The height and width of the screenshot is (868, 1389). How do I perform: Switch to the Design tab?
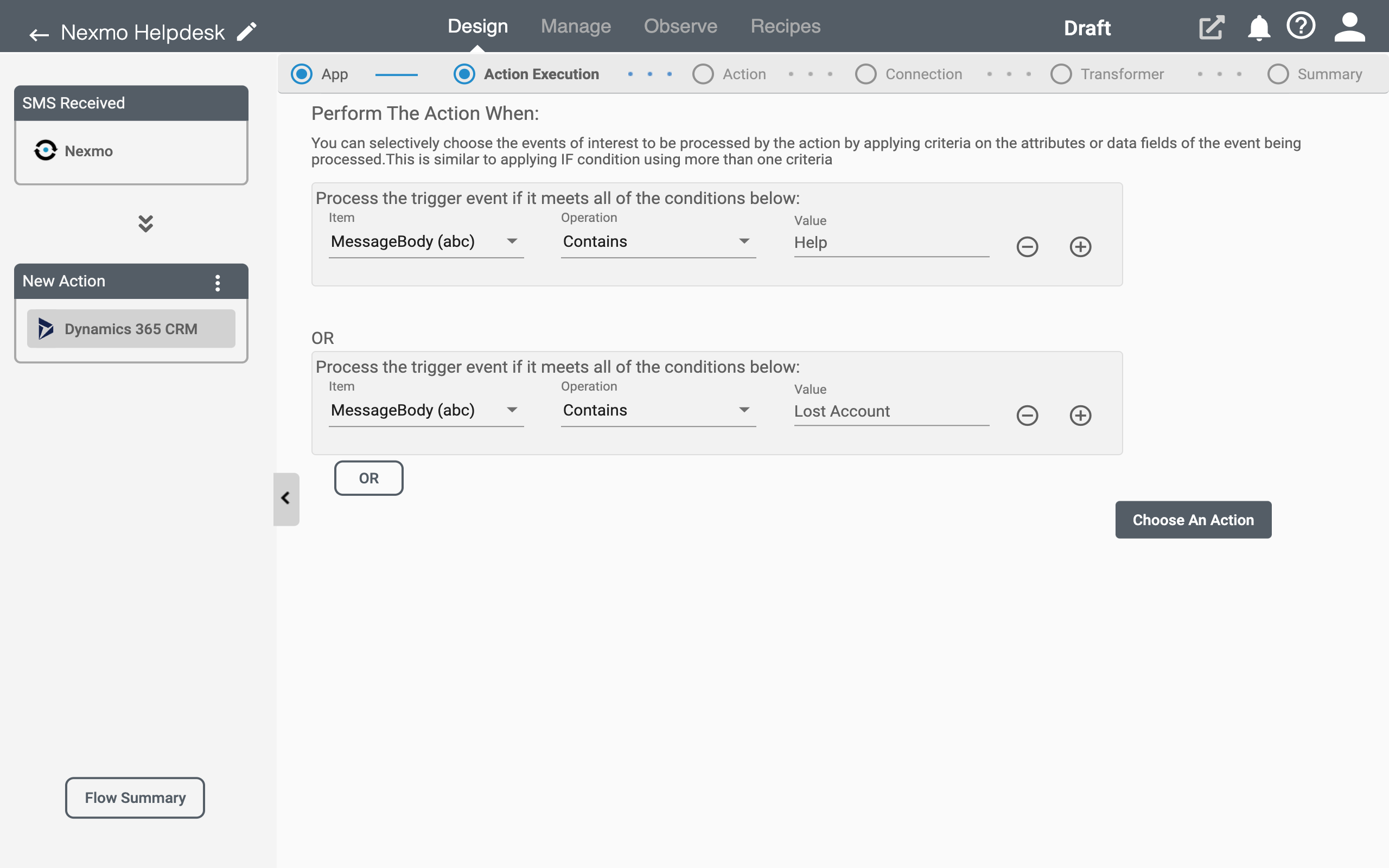477,27
